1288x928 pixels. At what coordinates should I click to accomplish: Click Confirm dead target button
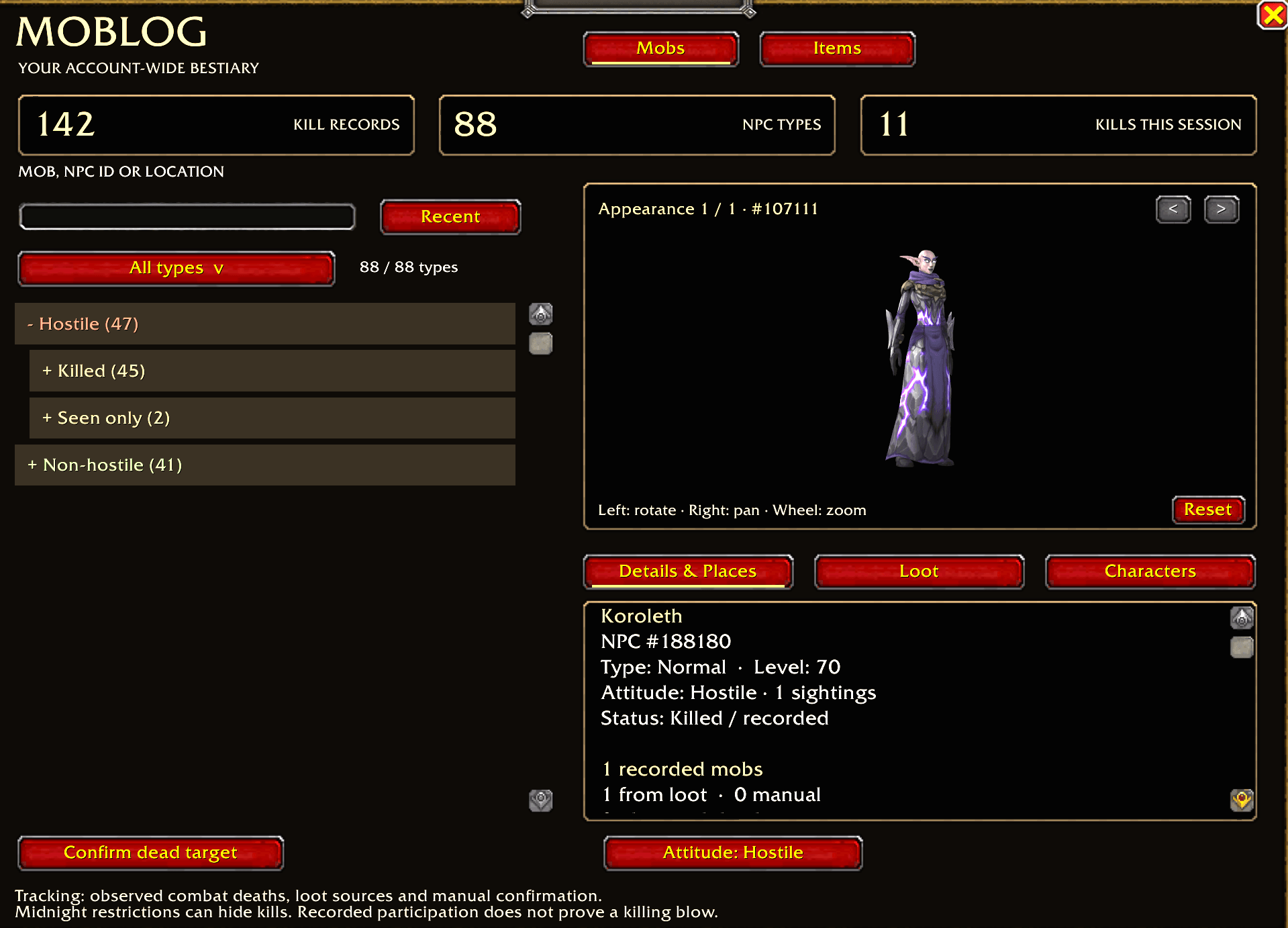point(151,853)
